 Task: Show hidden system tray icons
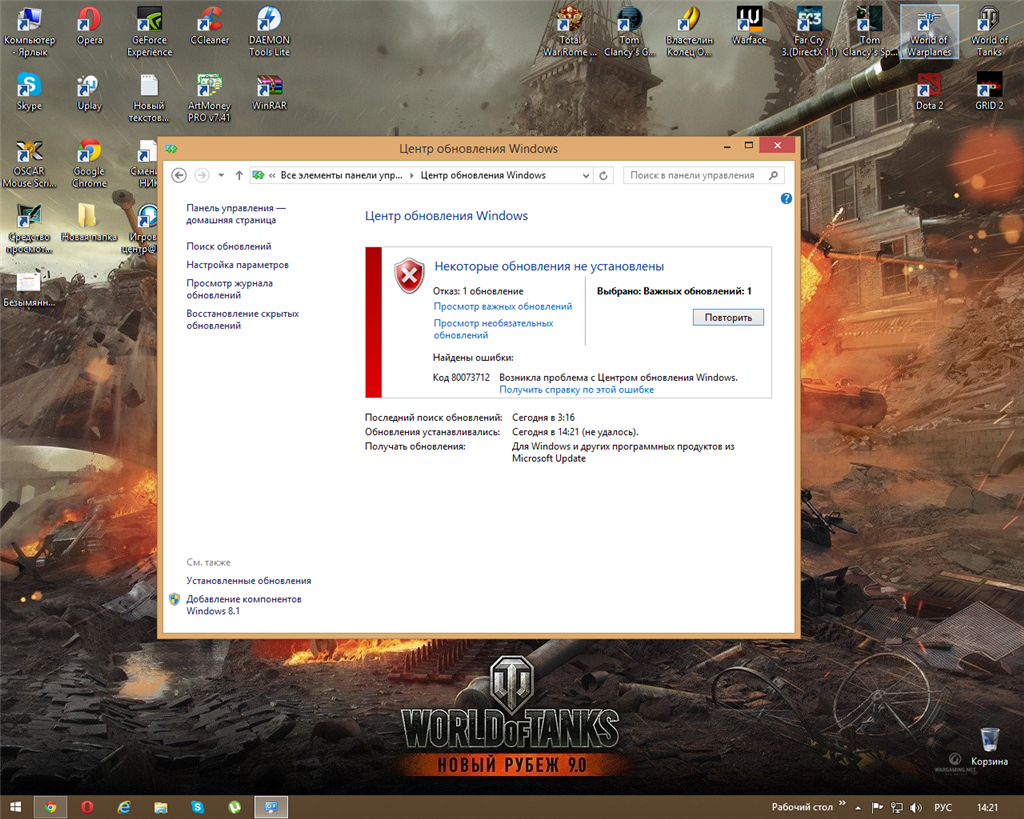858,808
